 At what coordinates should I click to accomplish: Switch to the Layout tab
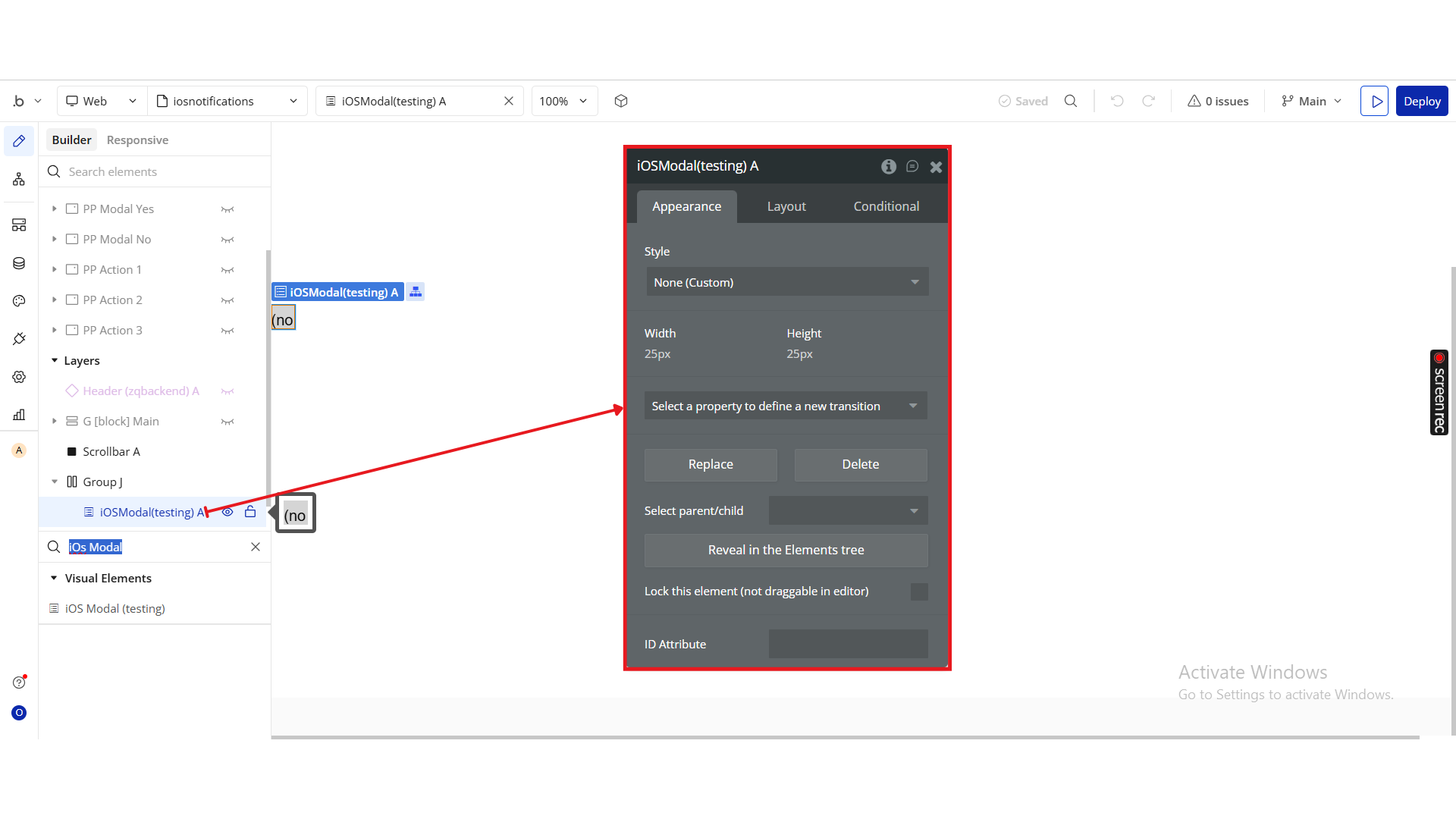786,206
